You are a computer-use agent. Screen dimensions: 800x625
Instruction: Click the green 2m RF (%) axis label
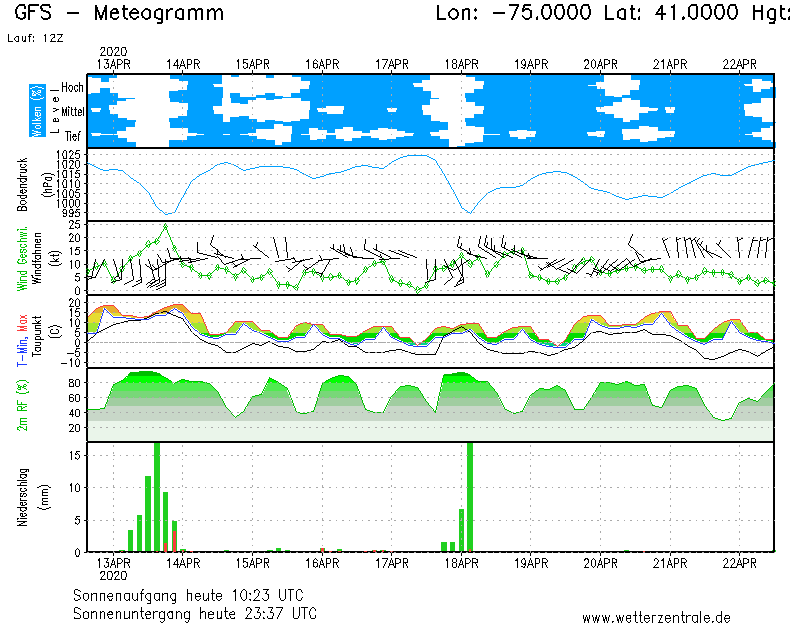22,405
